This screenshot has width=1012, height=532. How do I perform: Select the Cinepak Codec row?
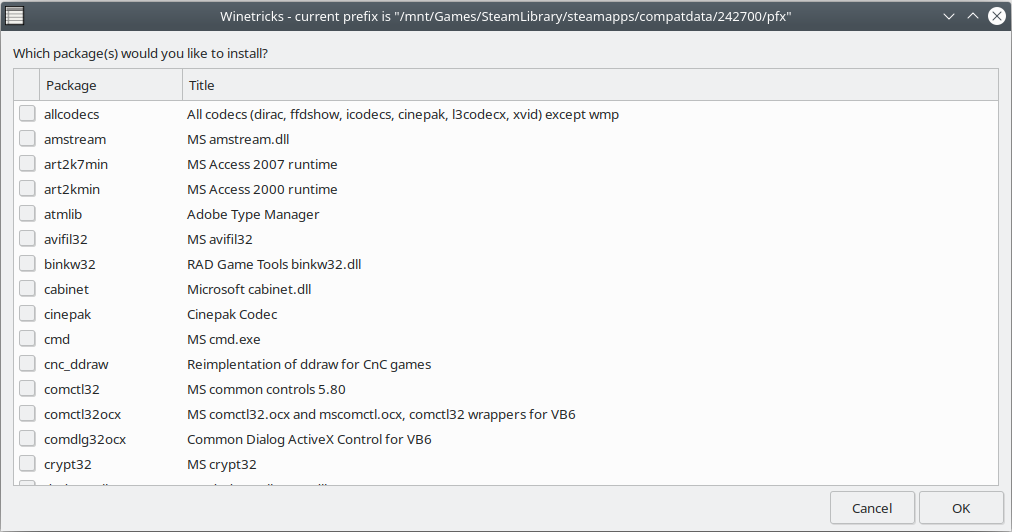(506, 314)
